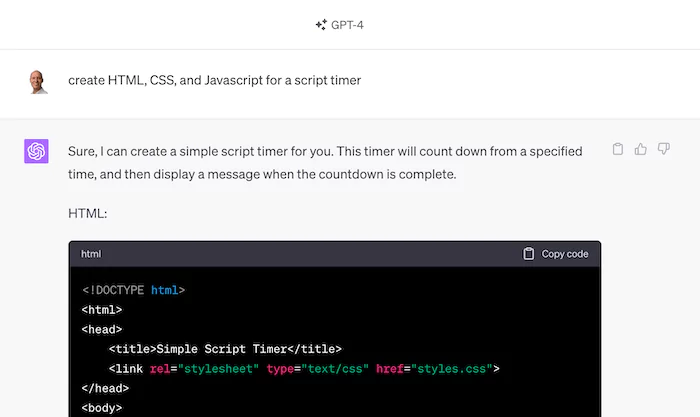Select the GPT-4 model label
This screenshot has width=700, height=417.
coord(347,25)
